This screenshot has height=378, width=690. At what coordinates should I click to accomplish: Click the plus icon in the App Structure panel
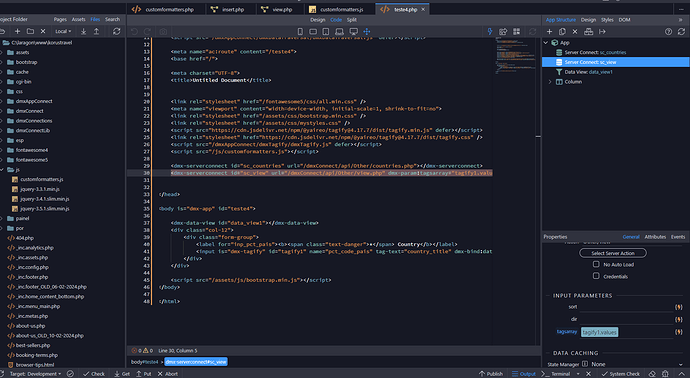tap(549, 31)
